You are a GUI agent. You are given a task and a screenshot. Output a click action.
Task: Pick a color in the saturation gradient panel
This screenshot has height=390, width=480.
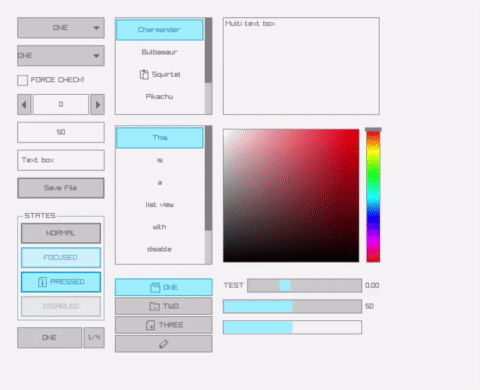tap(291, 196)
